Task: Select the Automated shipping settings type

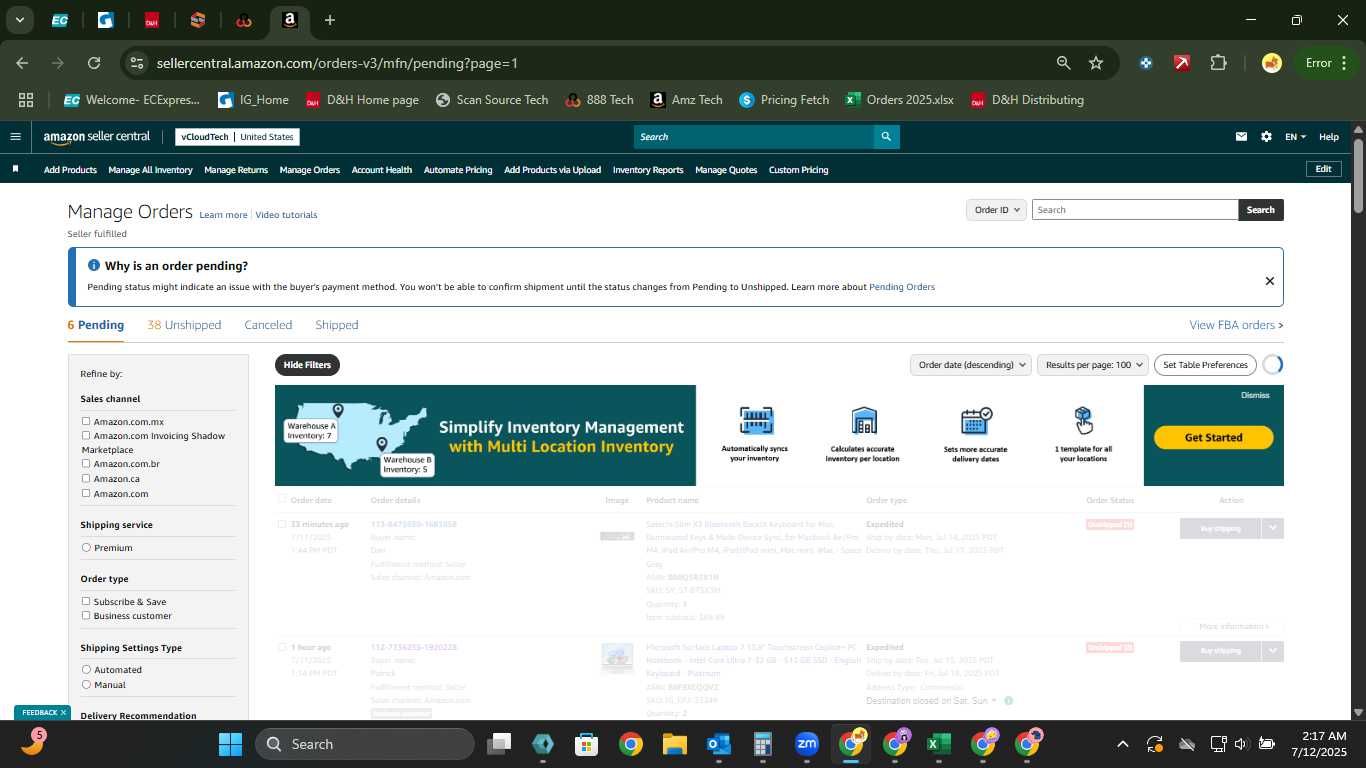Action: pos(86,670)
